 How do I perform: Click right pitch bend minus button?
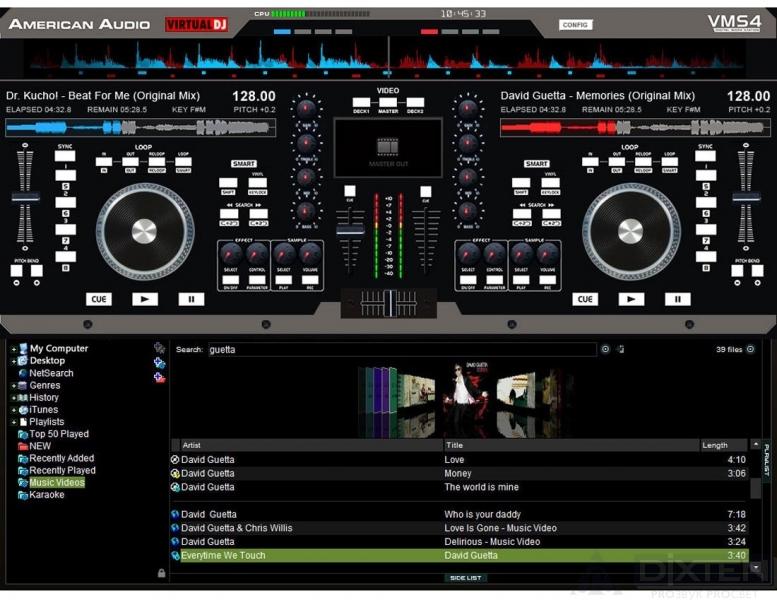click(x=737, y=271)
